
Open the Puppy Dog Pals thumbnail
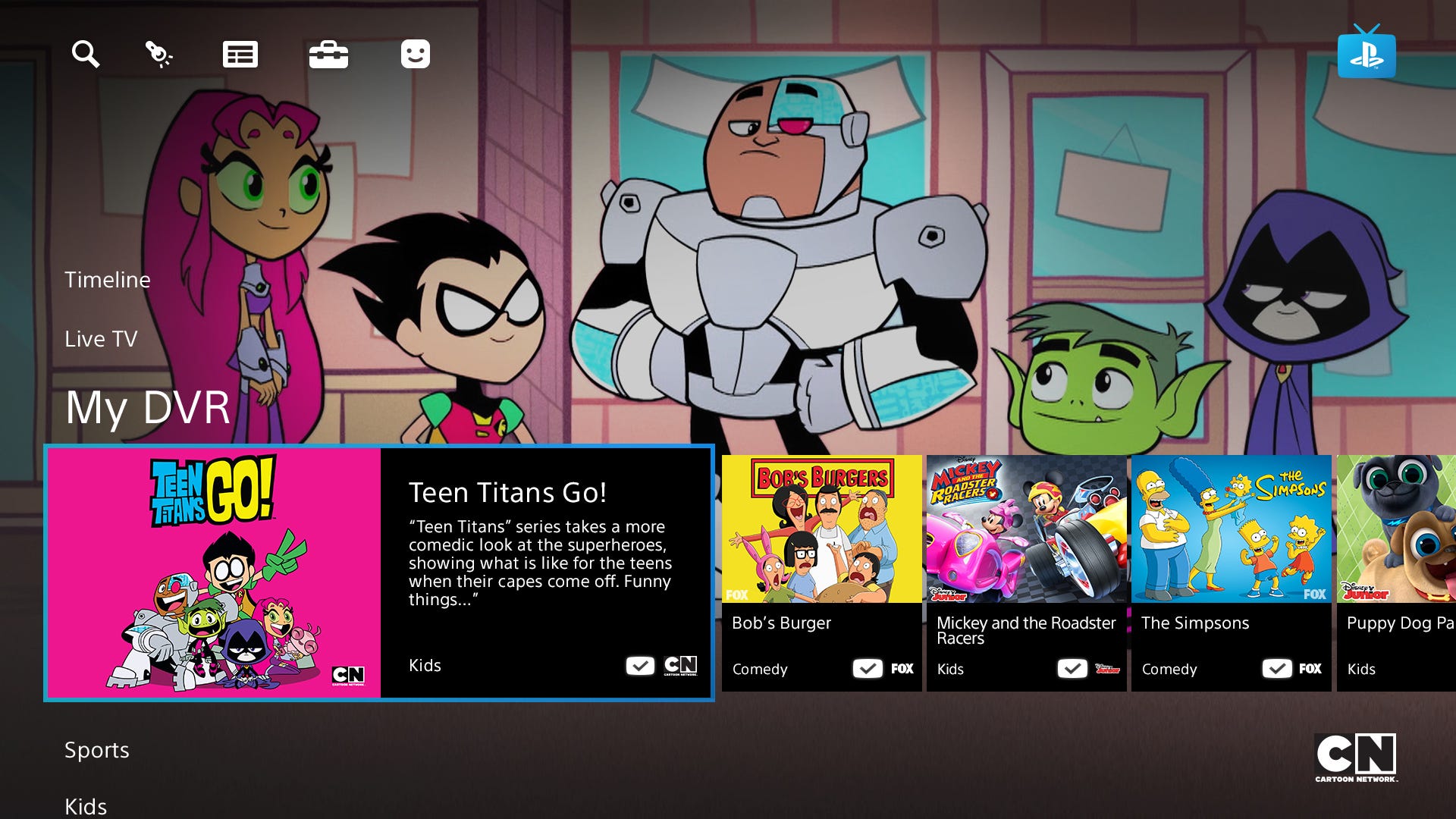(x=1396, y=529)
